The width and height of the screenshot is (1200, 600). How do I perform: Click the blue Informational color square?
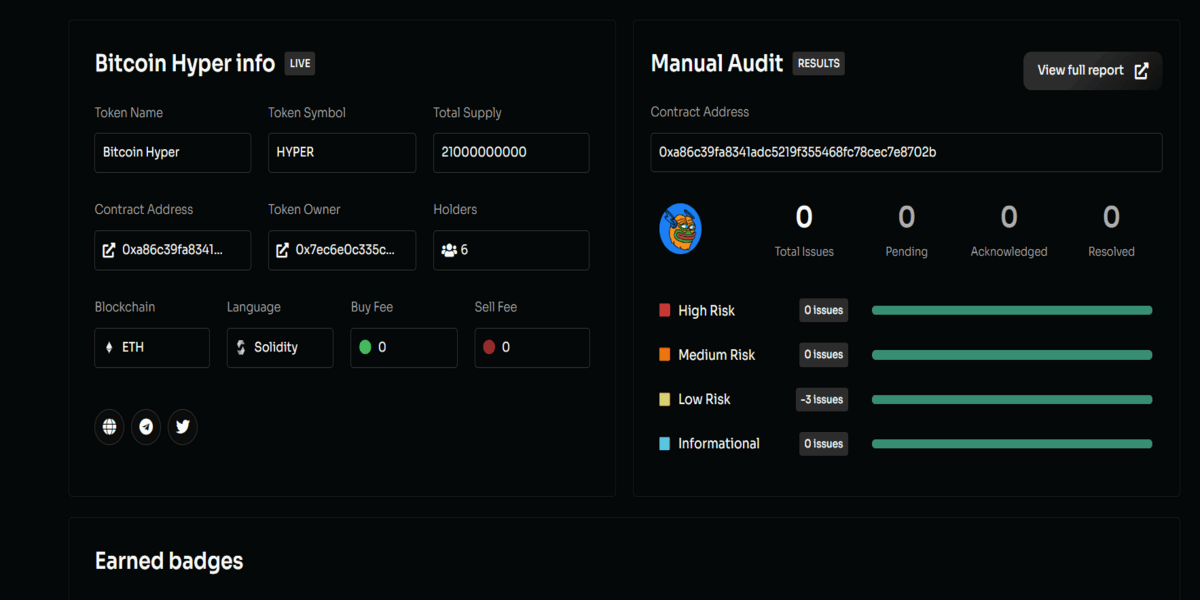click(x=665, y=443)
